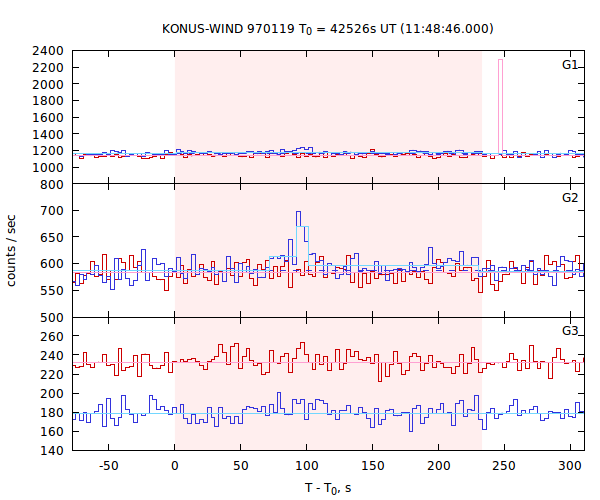Click the G2 y-axis tick label 650
Image resolution: width=600 pixels, height=500 pixels.
pyautogui.click(x=52, y=237)
